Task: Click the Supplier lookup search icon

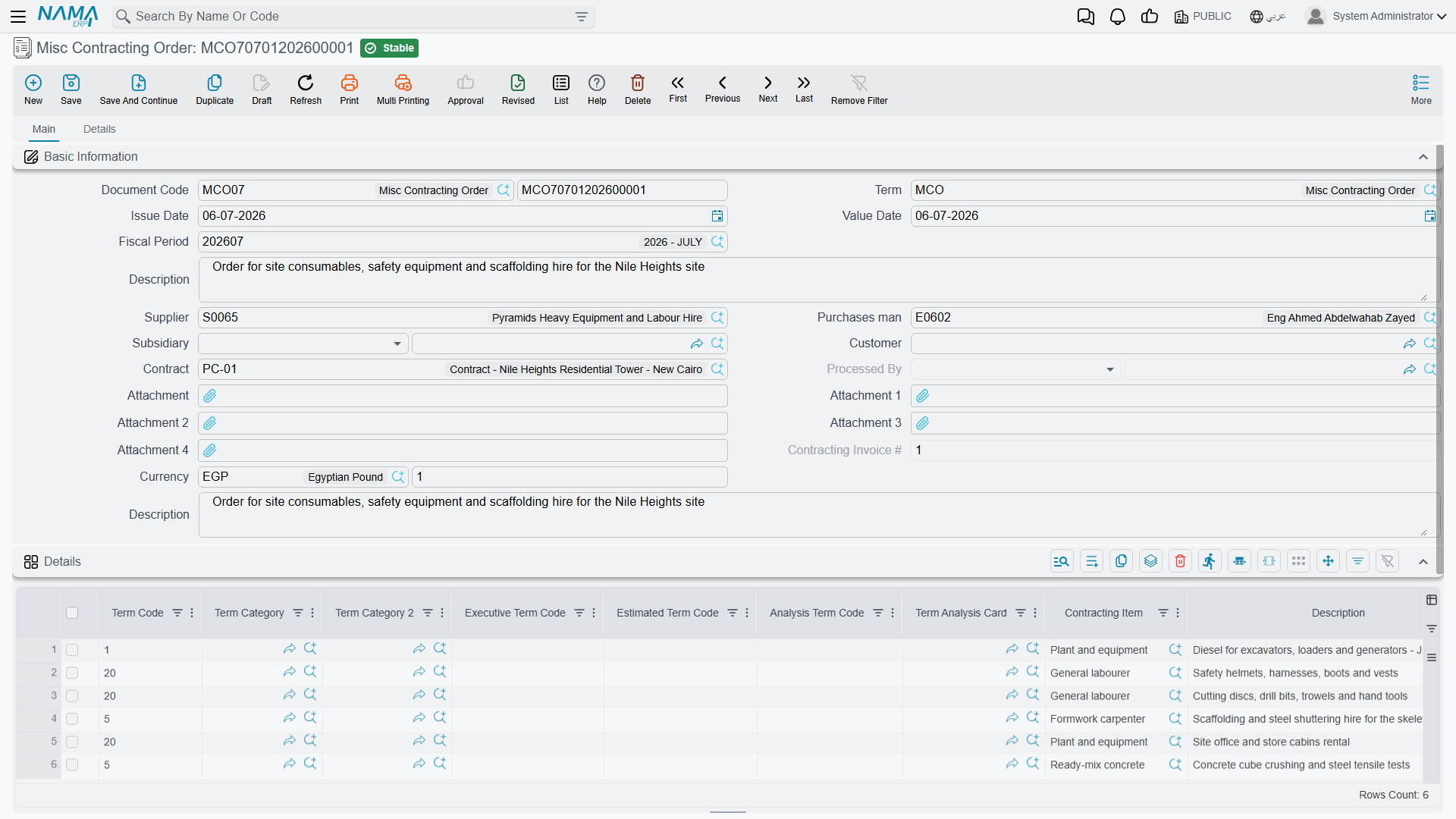Action: (717, 318)
